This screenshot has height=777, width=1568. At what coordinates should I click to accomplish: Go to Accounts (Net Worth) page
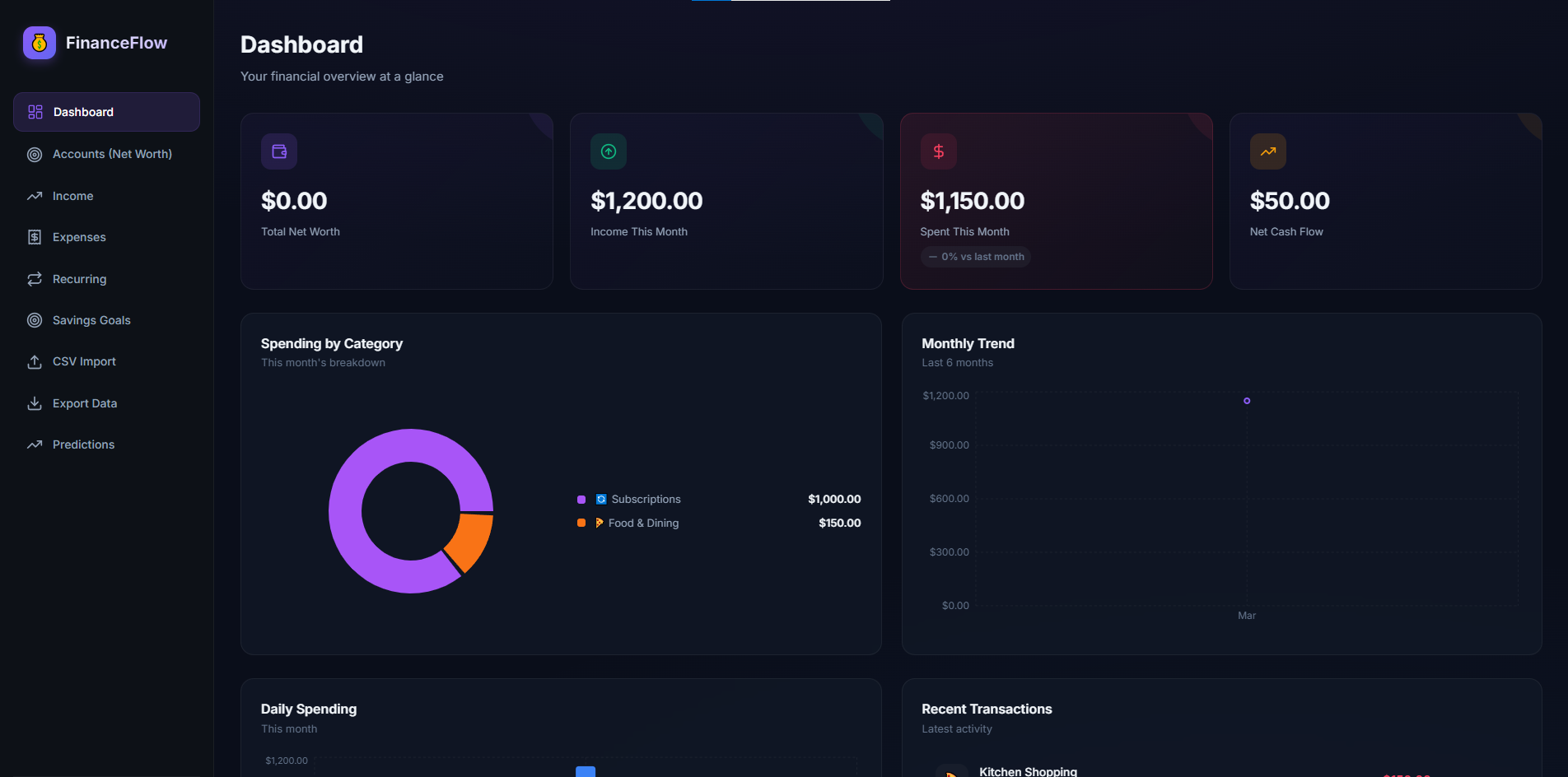click(x=112, y=154)
